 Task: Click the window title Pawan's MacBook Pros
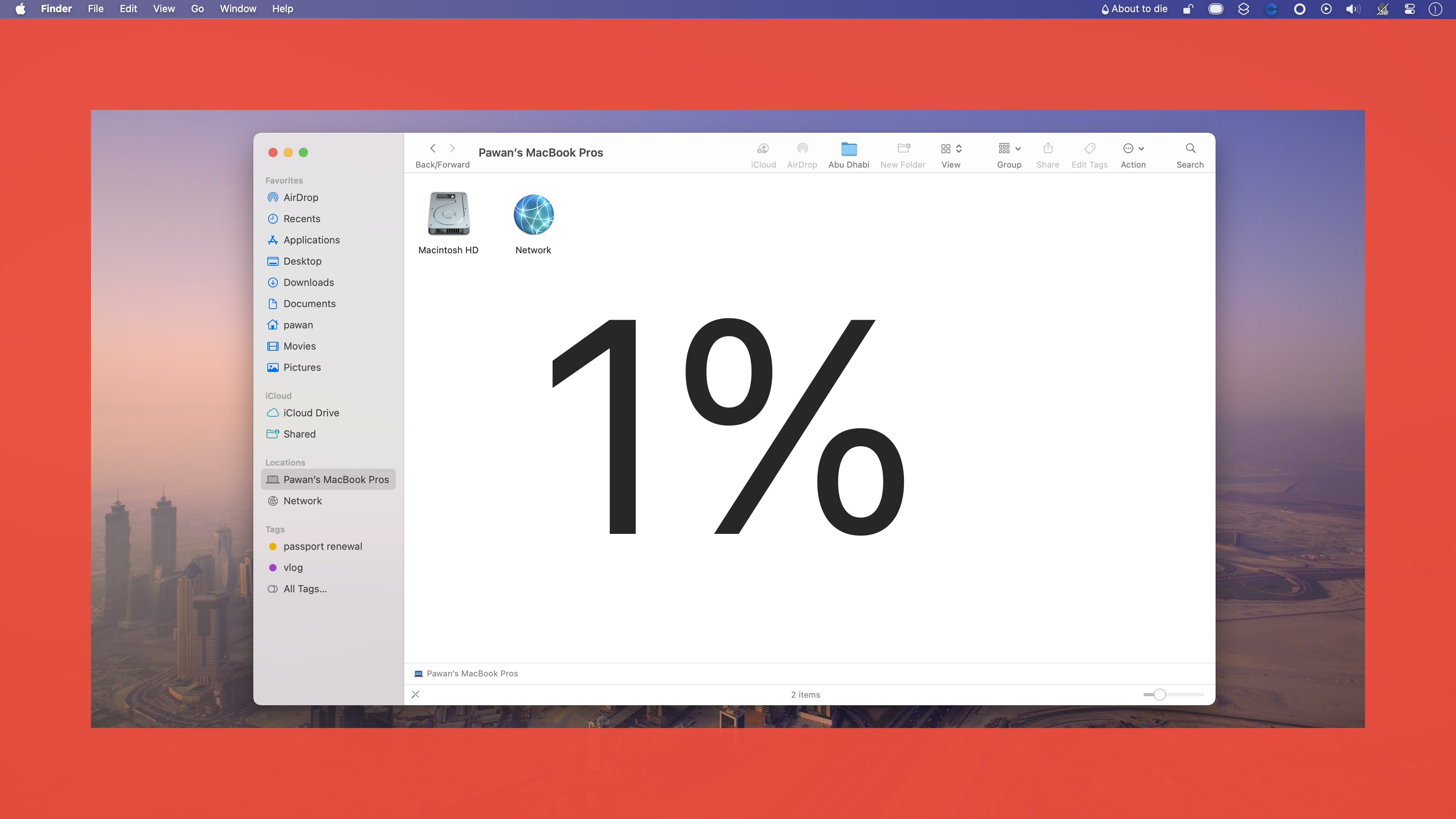(x=540, y=152)
